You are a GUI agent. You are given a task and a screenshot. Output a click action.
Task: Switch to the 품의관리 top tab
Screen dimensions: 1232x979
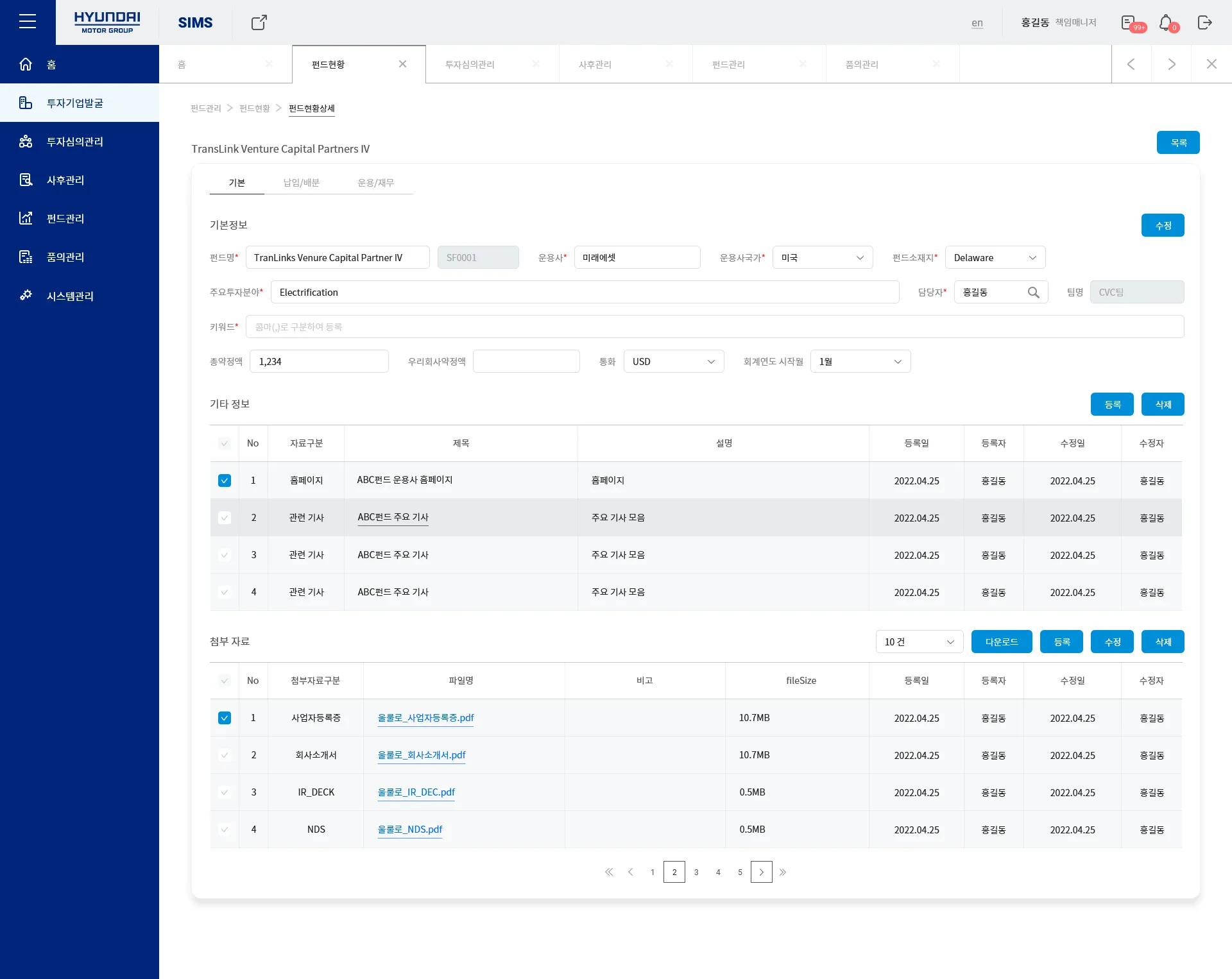pos(862,64)
